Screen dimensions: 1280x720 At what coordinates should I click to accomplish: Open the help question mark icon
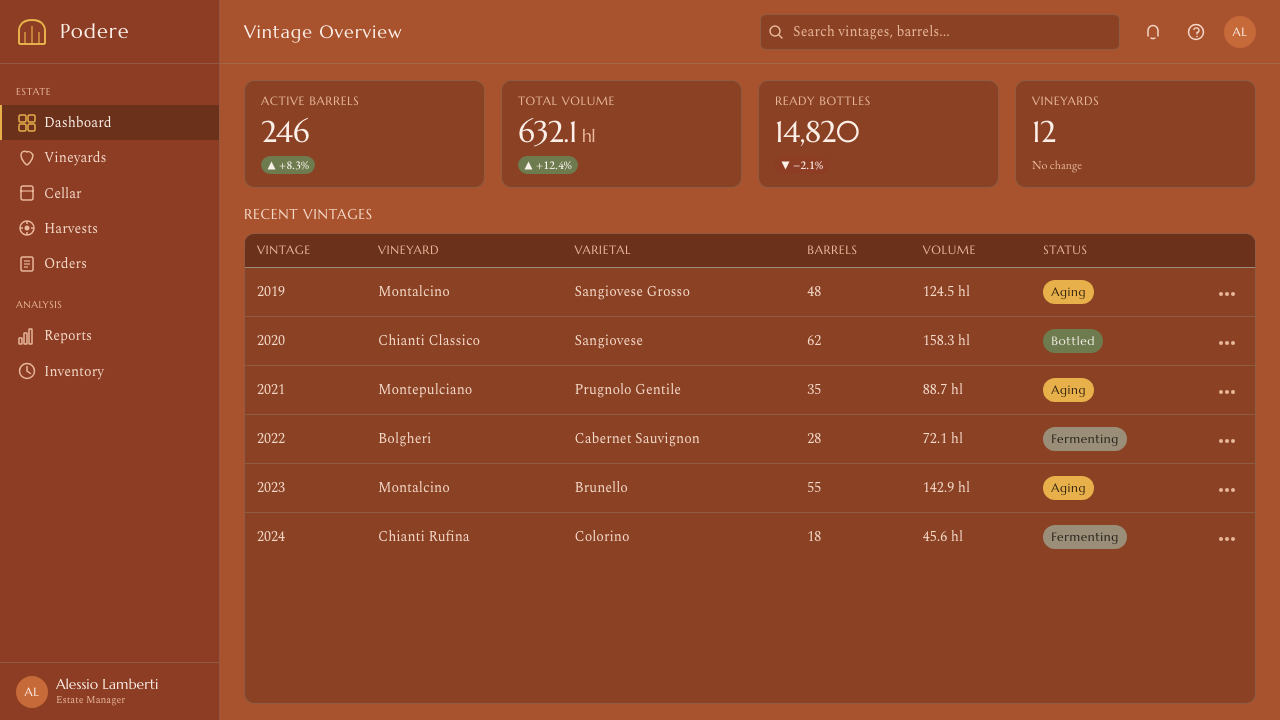[x=1196, y=32]
